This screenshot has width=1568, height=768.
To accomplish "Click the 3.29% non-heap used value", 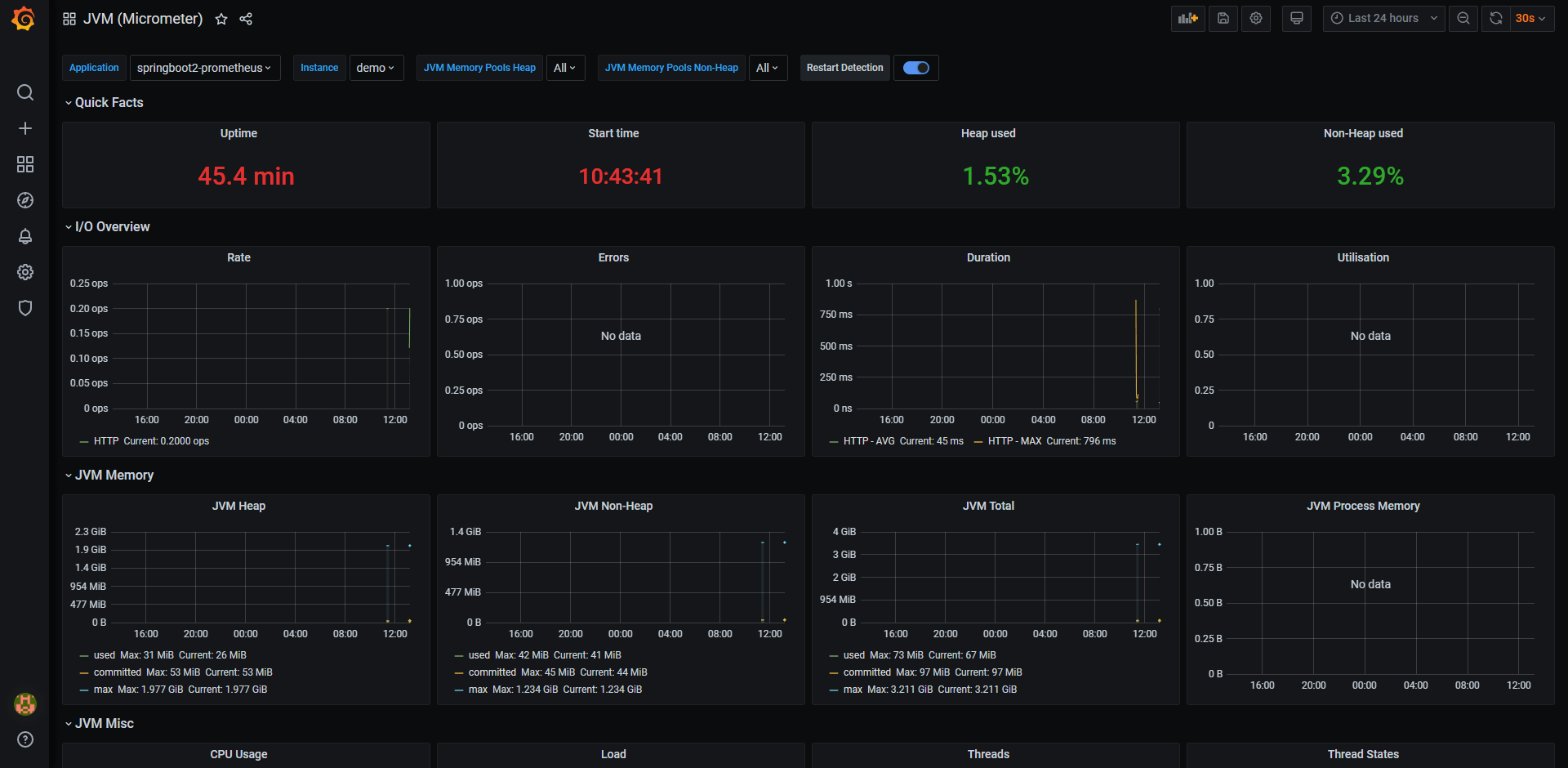I will pos(1370,176).
